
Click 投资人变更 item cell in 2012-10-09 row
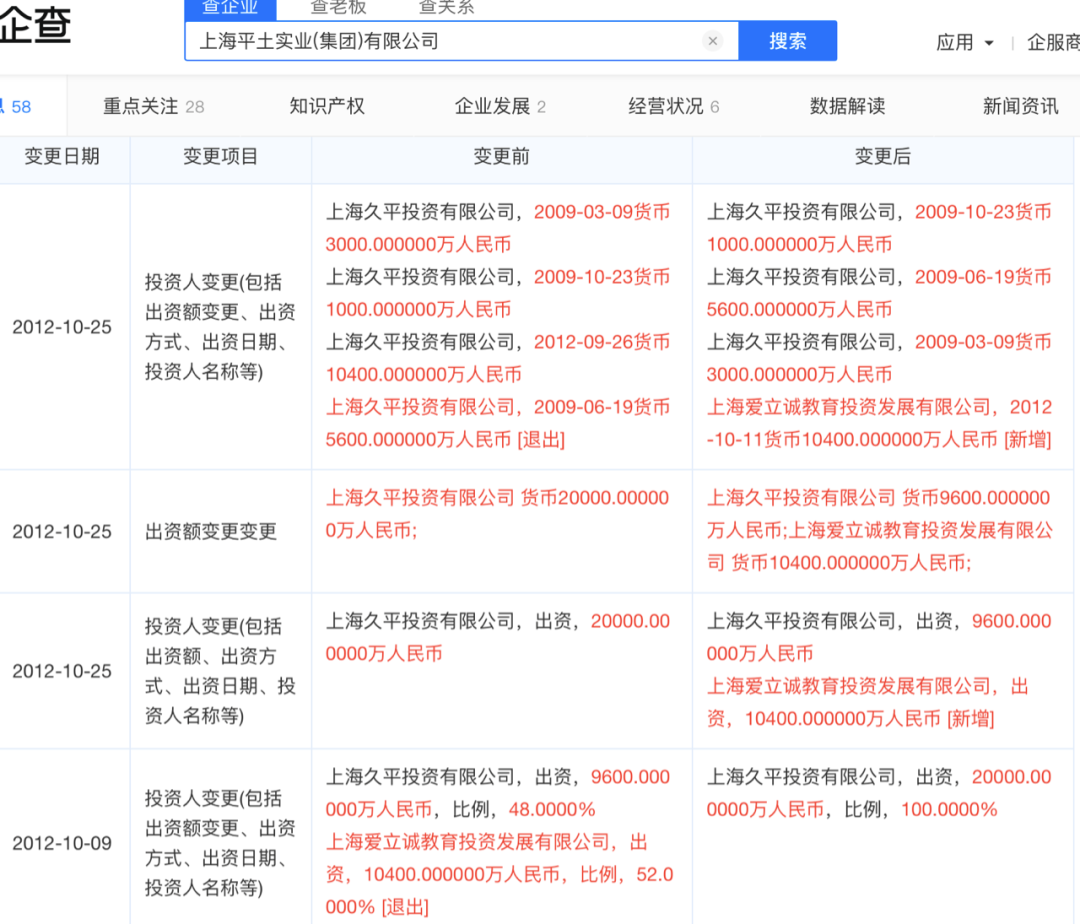[x=220, y=843]
